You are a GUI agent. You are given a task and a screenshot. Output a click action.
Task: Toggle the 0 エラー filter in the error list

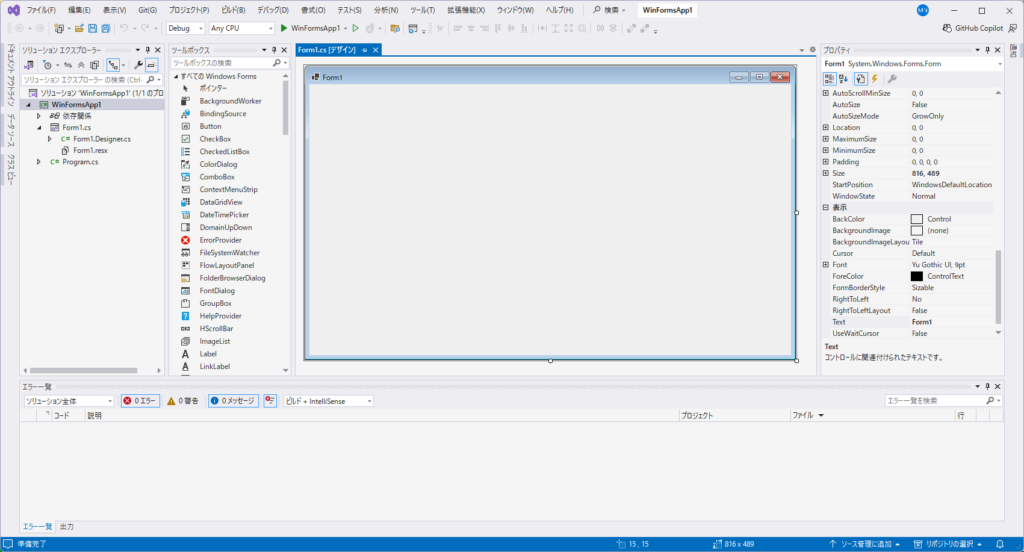[x=140, y=401]
